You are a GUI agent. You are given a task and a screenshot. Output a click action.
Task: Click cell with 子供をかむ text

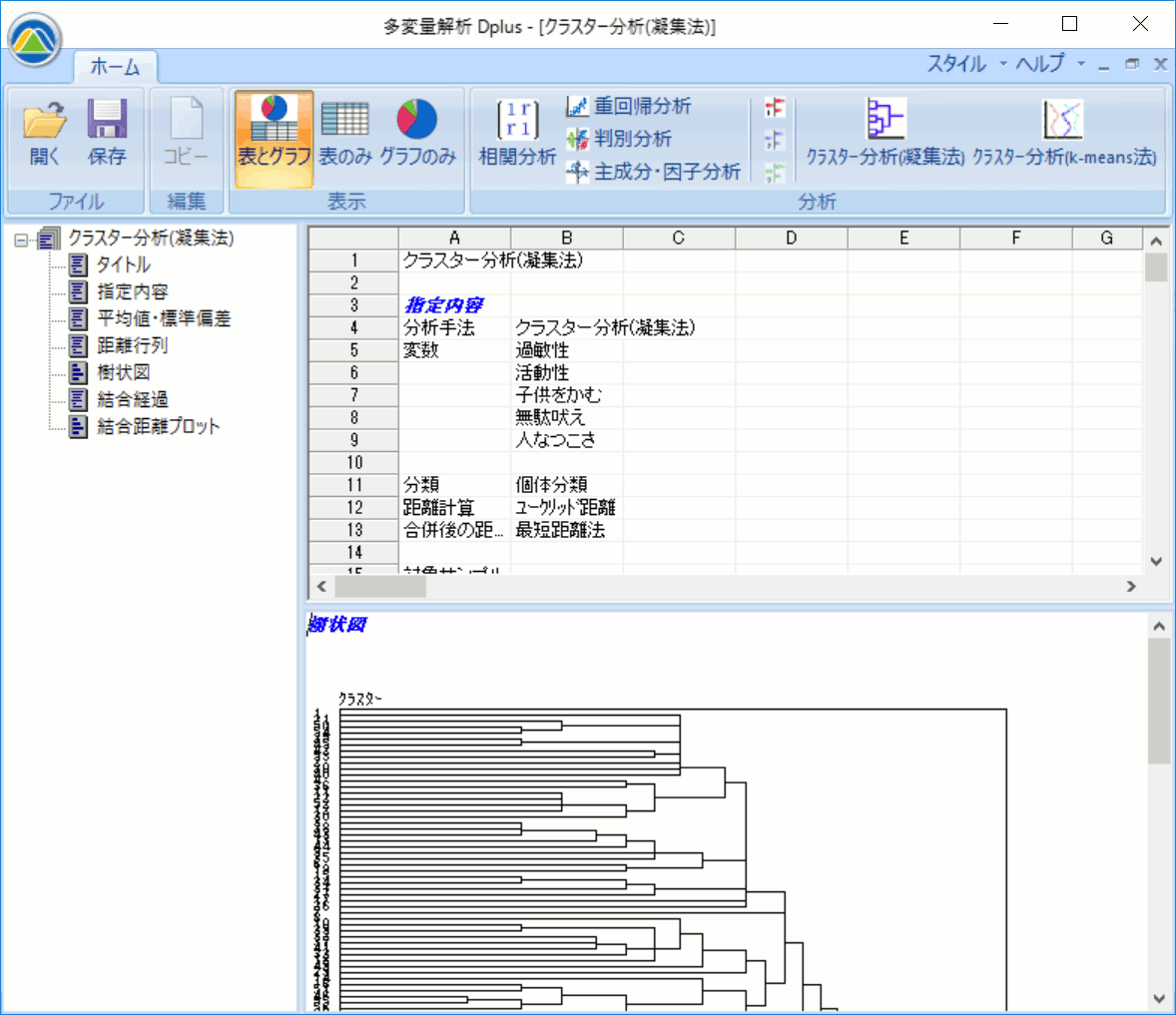coord(567,395)
